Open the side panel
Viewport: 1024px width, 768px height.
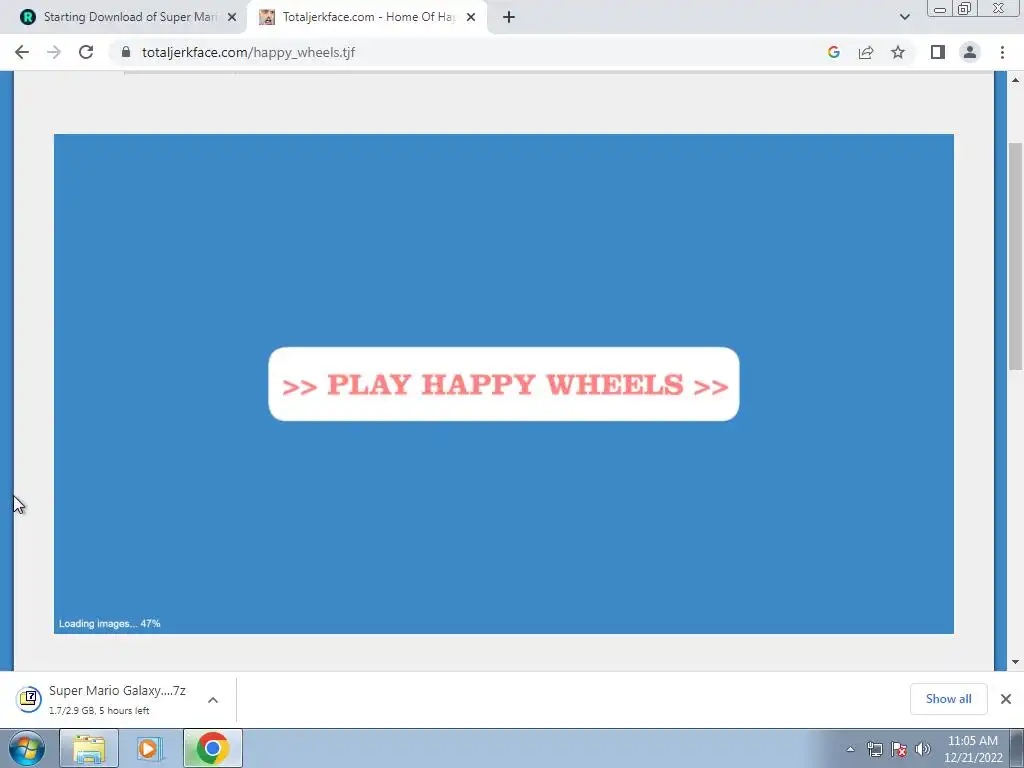pyautogui.click(x=938, y=52)
